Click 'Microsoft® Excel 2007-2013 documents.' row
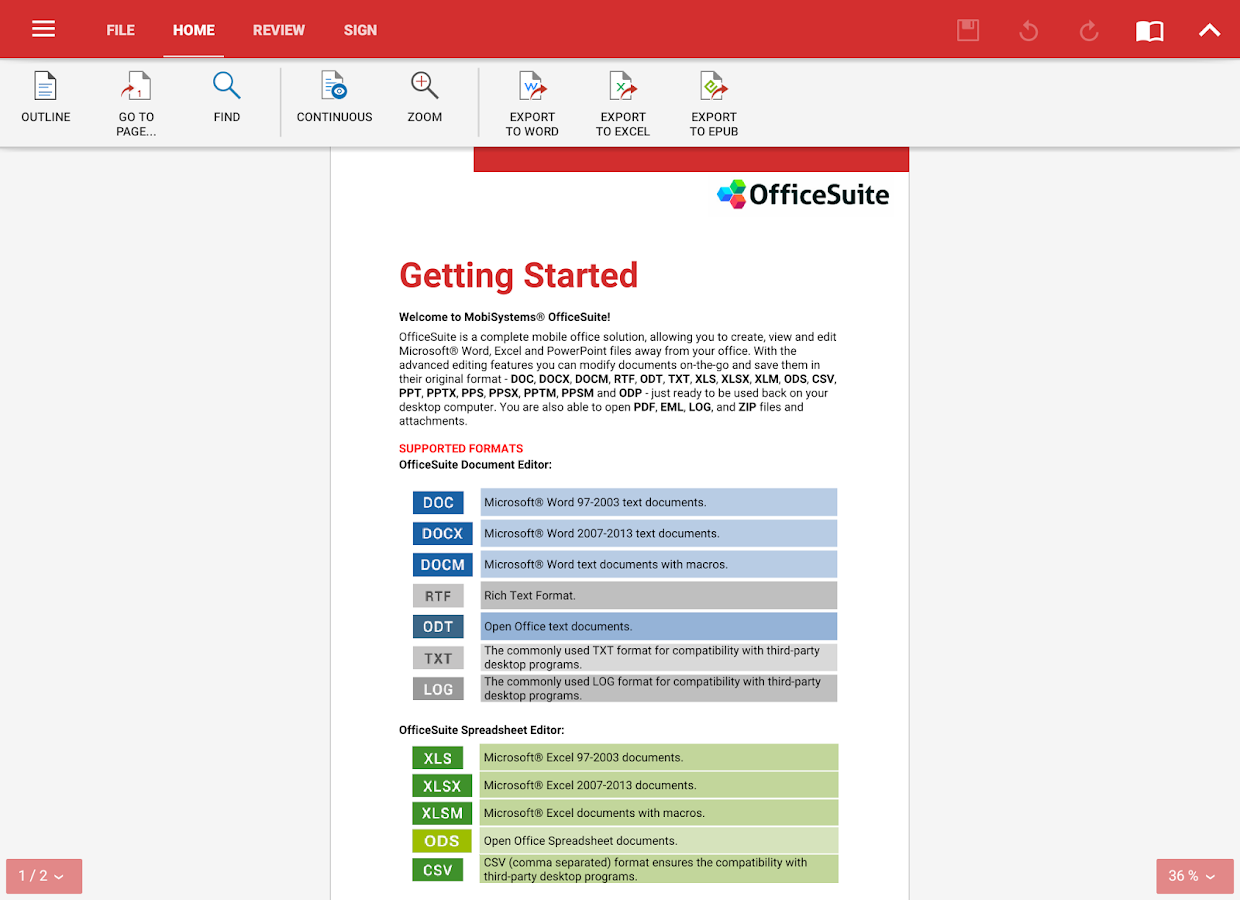The image size is (1240, 900). pos(658,786)
